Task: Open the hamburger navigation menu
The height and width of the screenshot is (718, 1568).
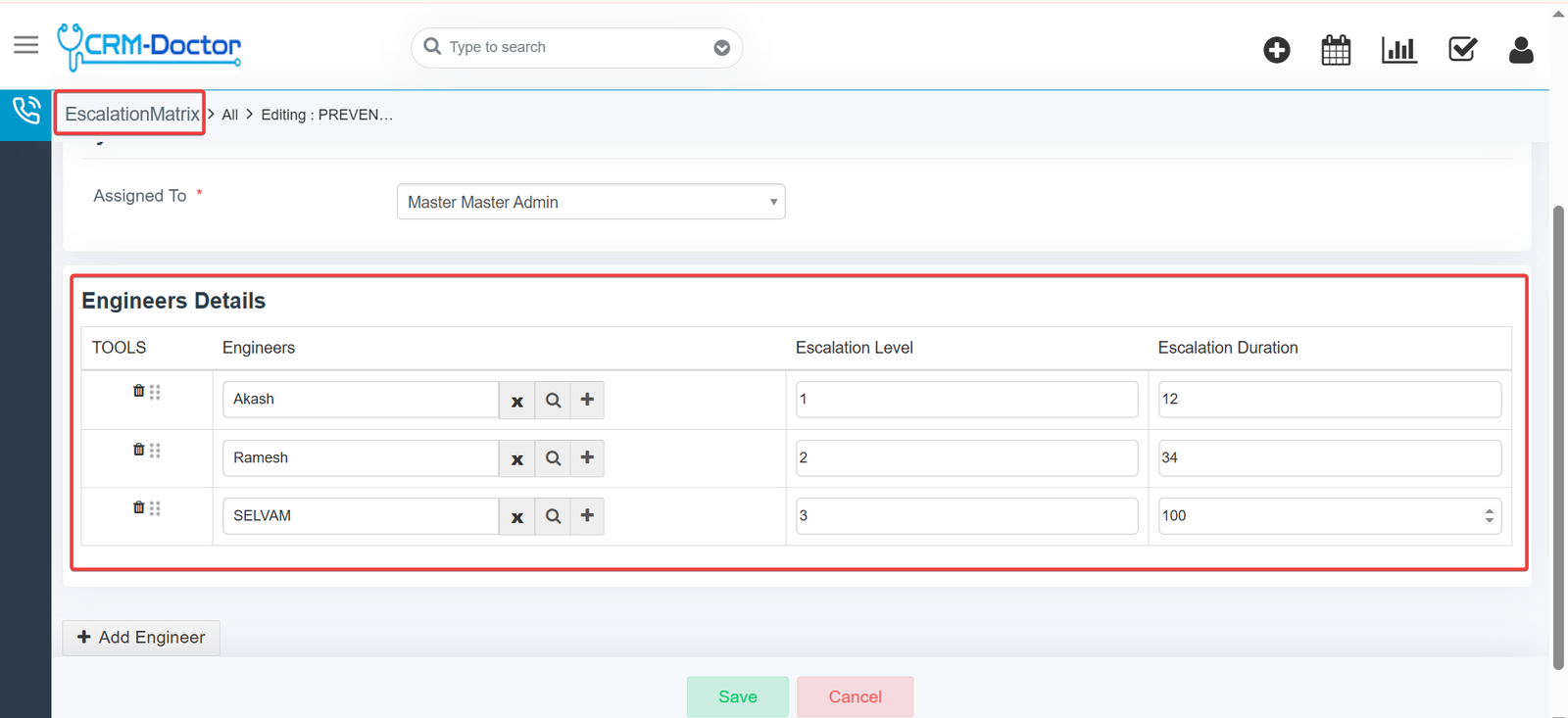Action: click(25, 45)
